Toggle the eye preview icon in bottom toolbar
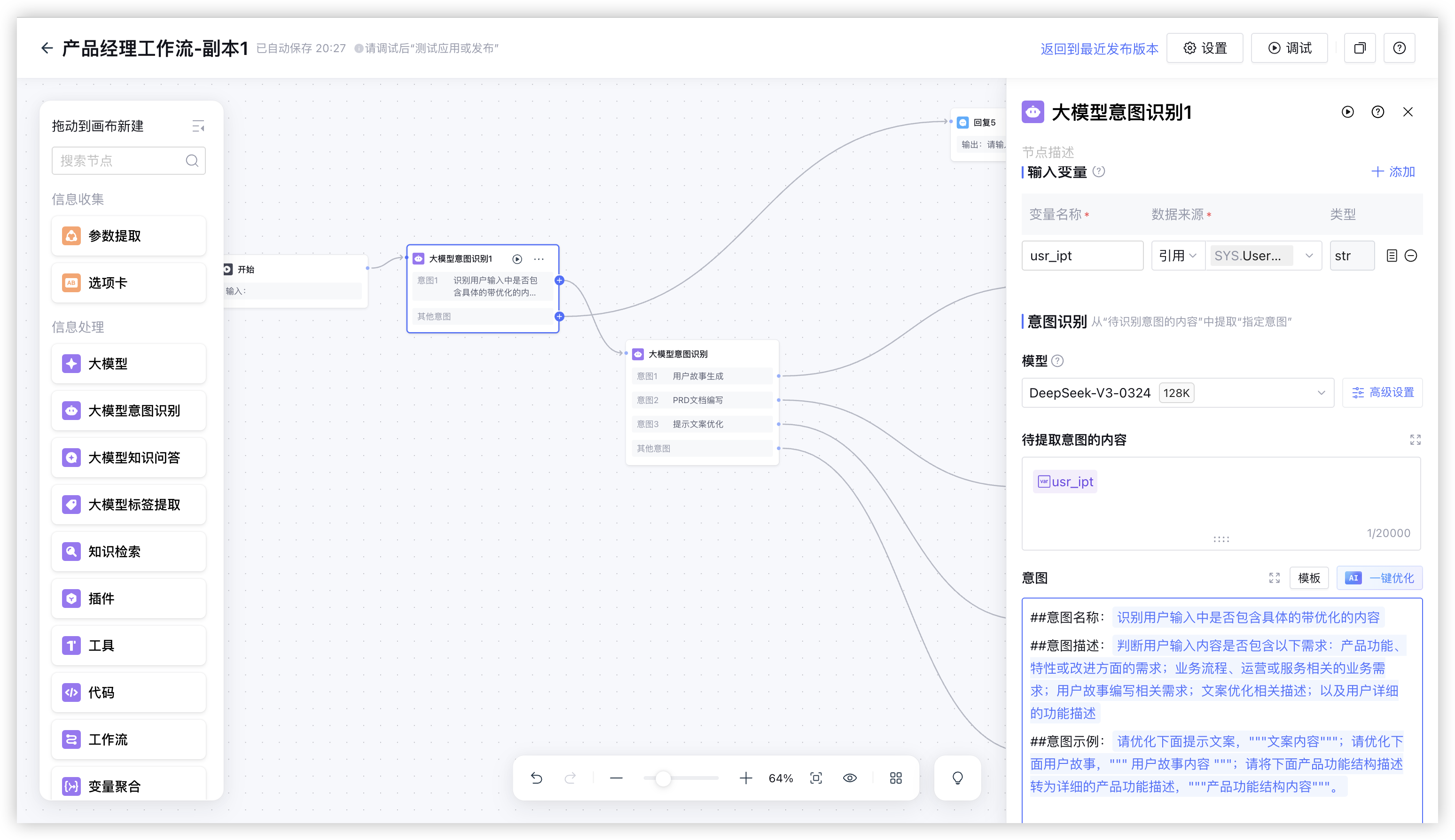The width and height of the screenshot is (1455, 840). 850,778
